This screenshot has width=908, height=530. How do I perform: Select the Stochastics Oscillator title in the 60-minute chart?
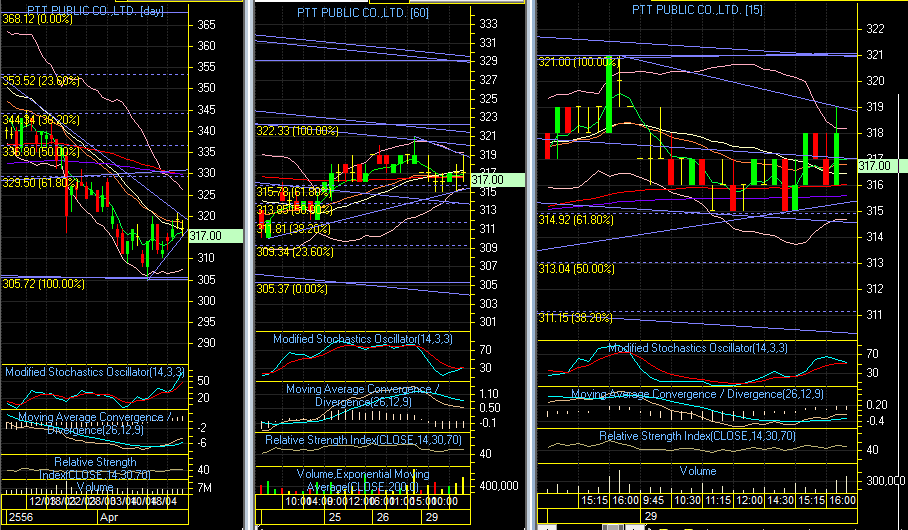click(x=363, y=339)
